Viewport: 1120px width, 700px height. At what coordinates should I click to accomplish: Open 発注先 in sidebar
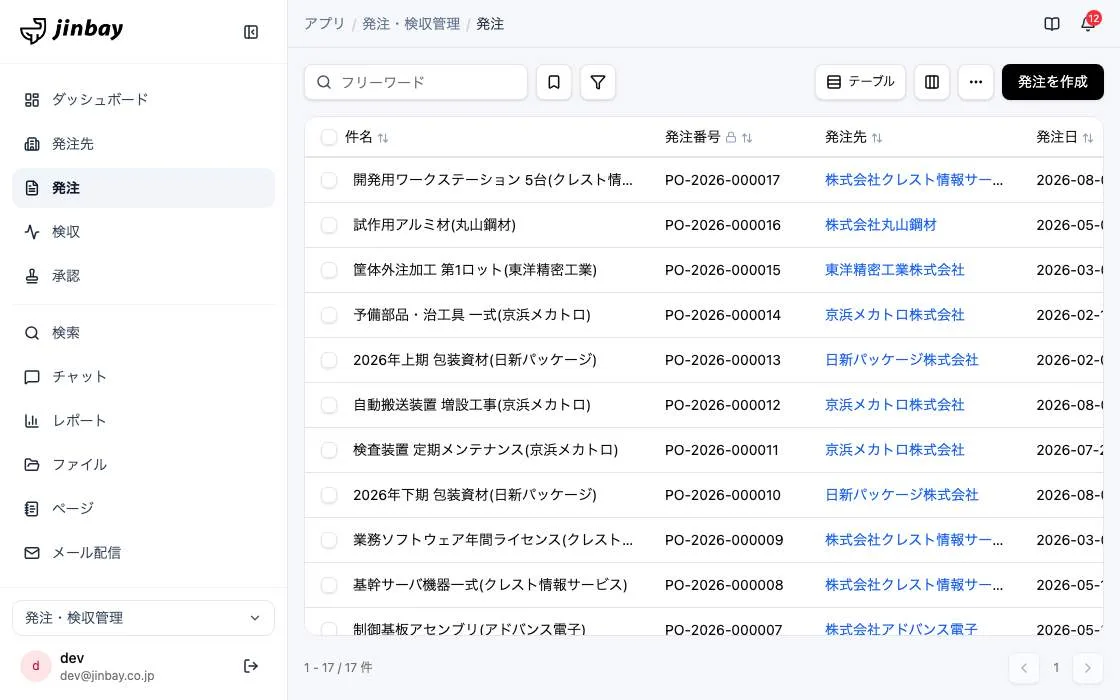(144, 144)
